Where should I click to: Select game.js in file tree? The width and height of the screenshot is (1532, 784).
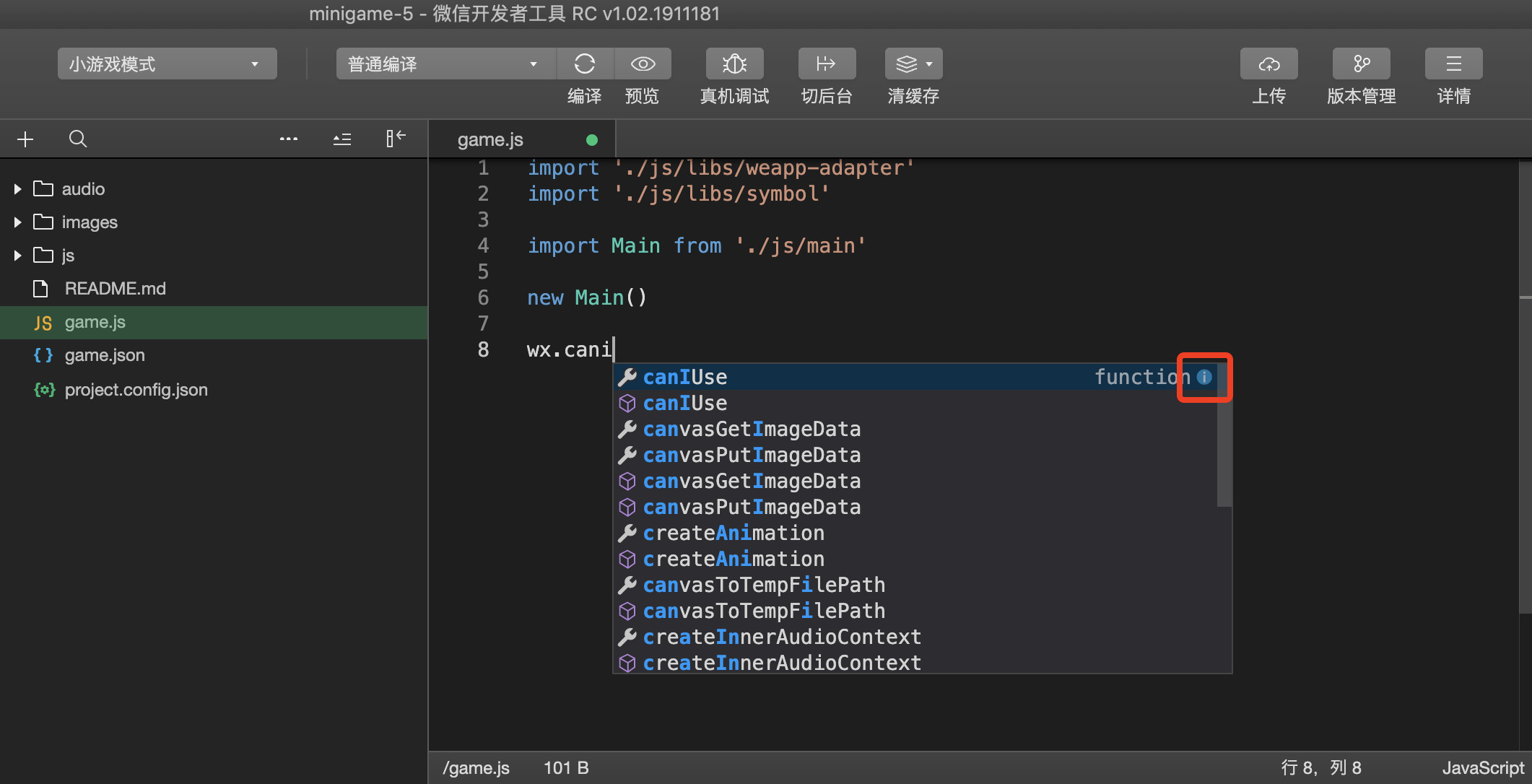[x=214, y=322]
